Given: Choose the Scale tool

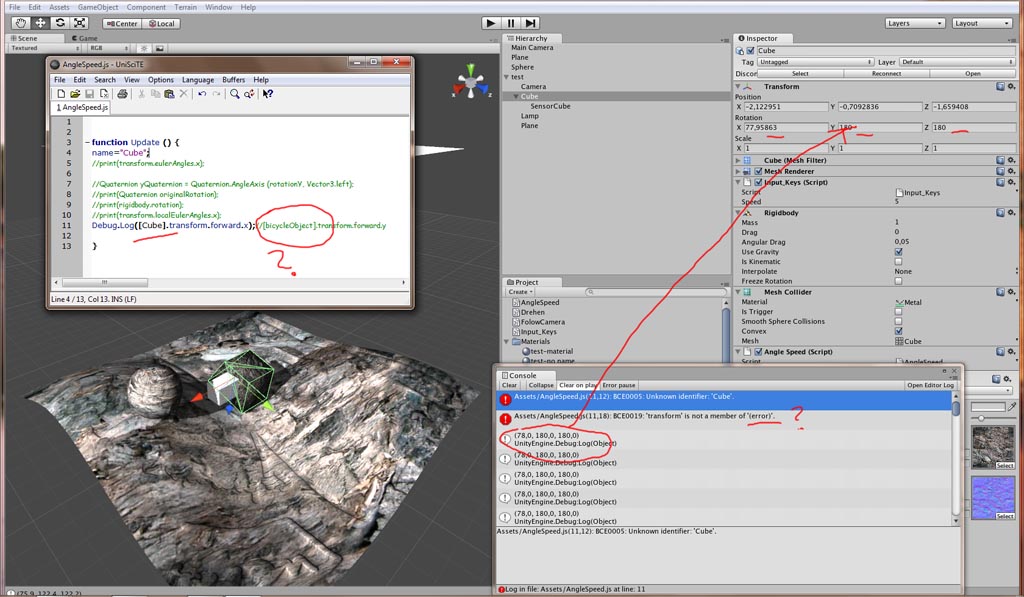Looking at the screenshot, I should (77, 22).
